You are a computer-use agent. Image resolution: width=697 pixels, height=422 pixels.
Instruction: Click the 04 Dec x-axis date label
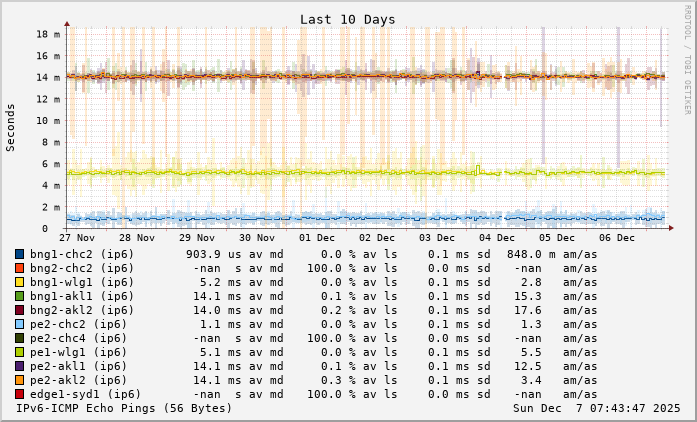[497, 238]
